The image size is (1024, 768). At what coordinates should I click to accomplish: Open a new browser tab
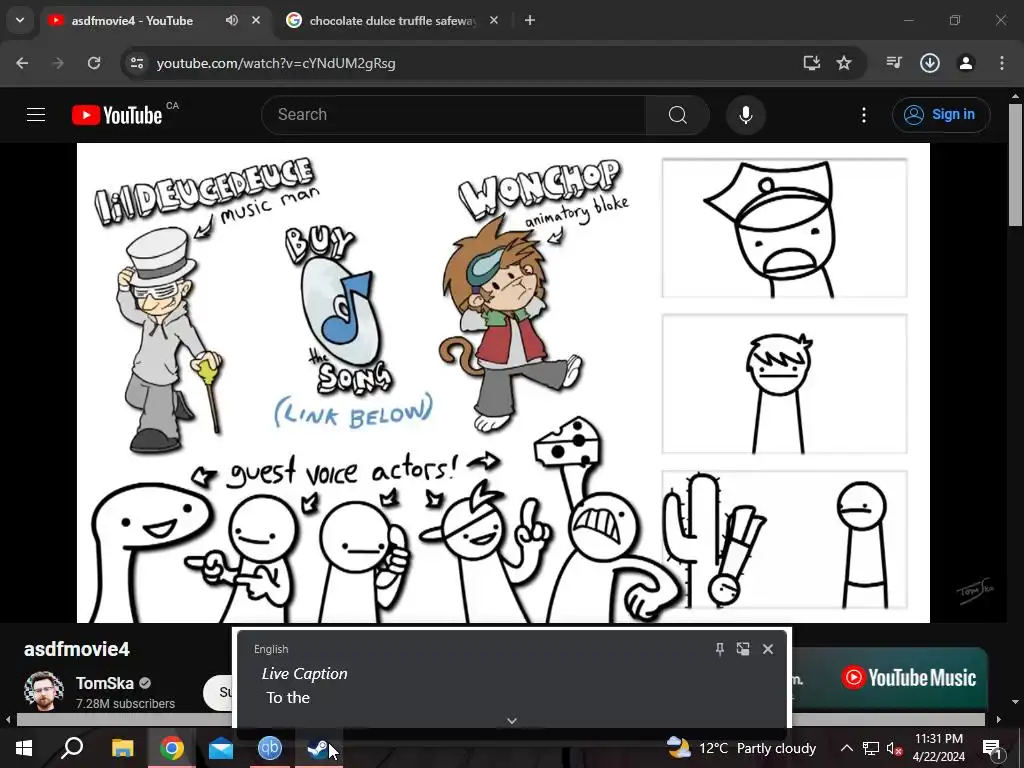[530, 20]
